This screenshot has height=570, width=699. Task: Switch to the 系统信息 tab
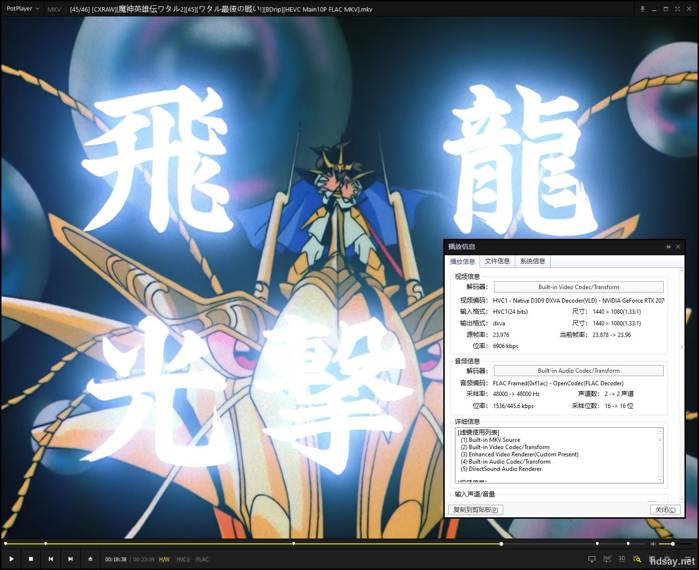[x=533, y=261]
